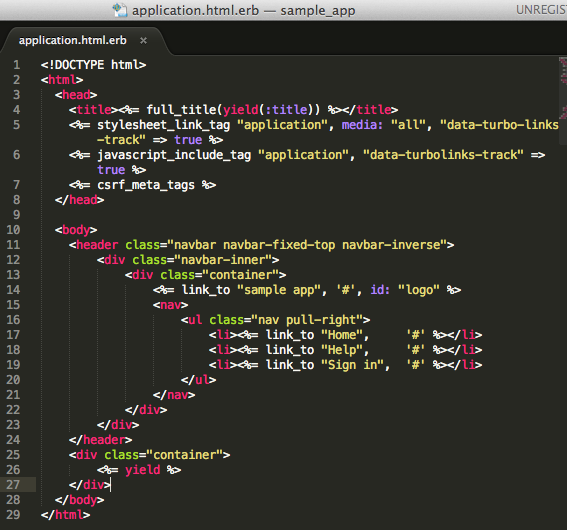Click the full_title helper call text

pyautogui.click(x=233, y=110)
